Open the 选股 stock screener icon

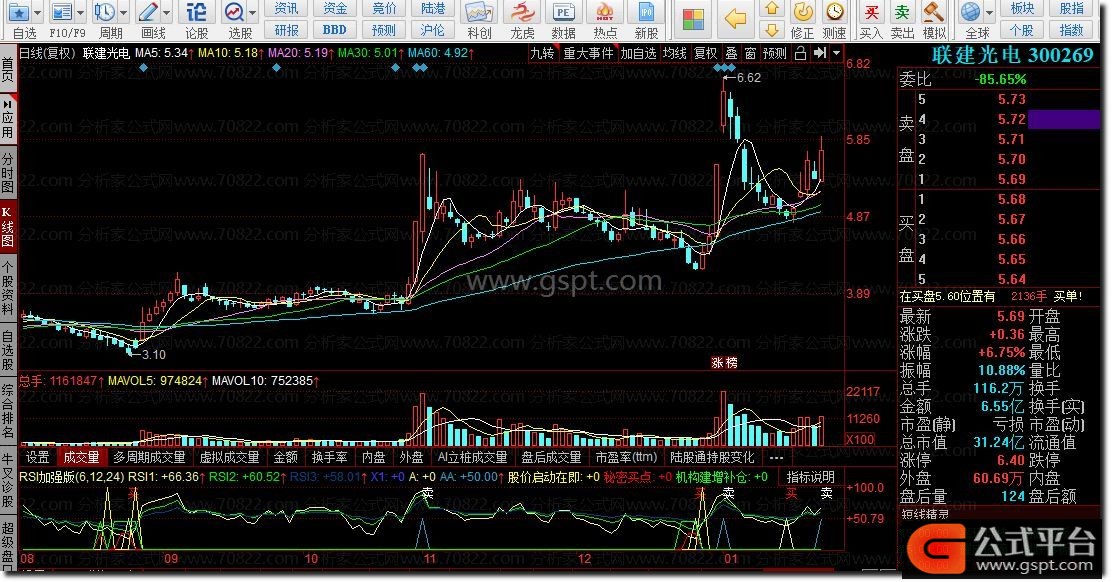click(x=234, y=12)
